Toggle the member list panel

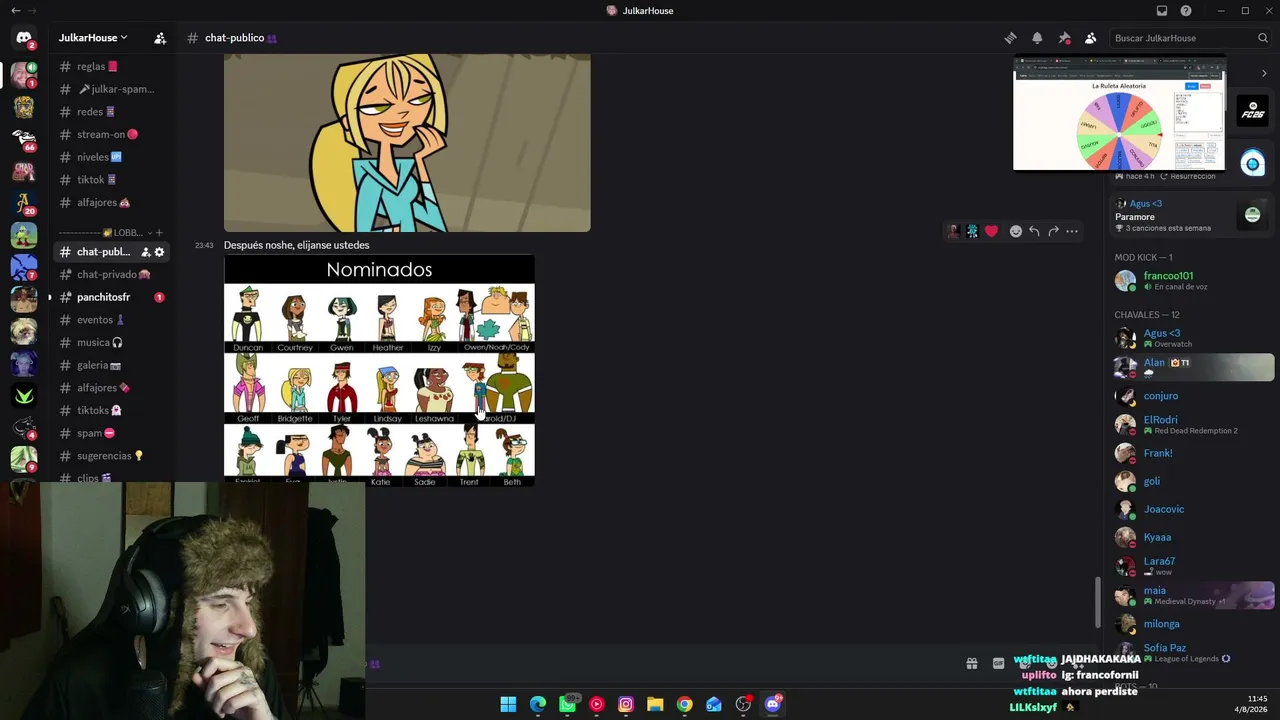point(1091,38)
